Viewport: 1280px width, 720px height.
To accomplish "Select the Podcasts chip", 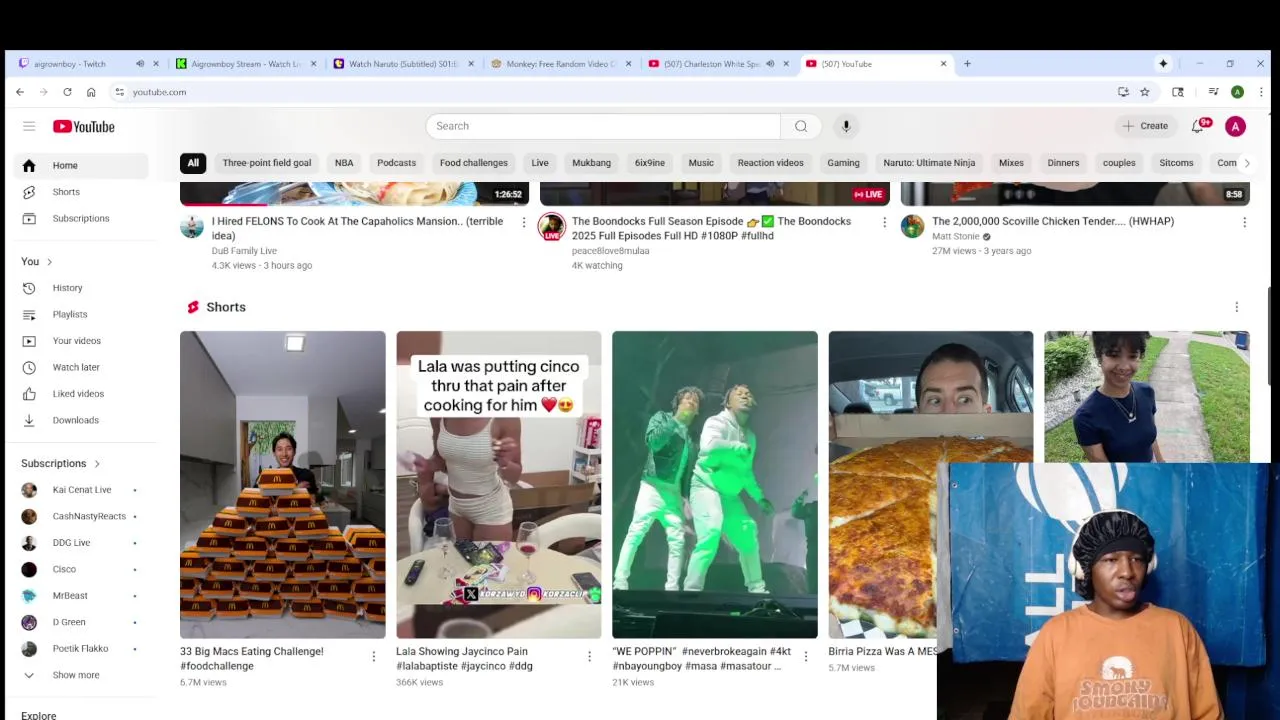I will click(x=396, y=163).
